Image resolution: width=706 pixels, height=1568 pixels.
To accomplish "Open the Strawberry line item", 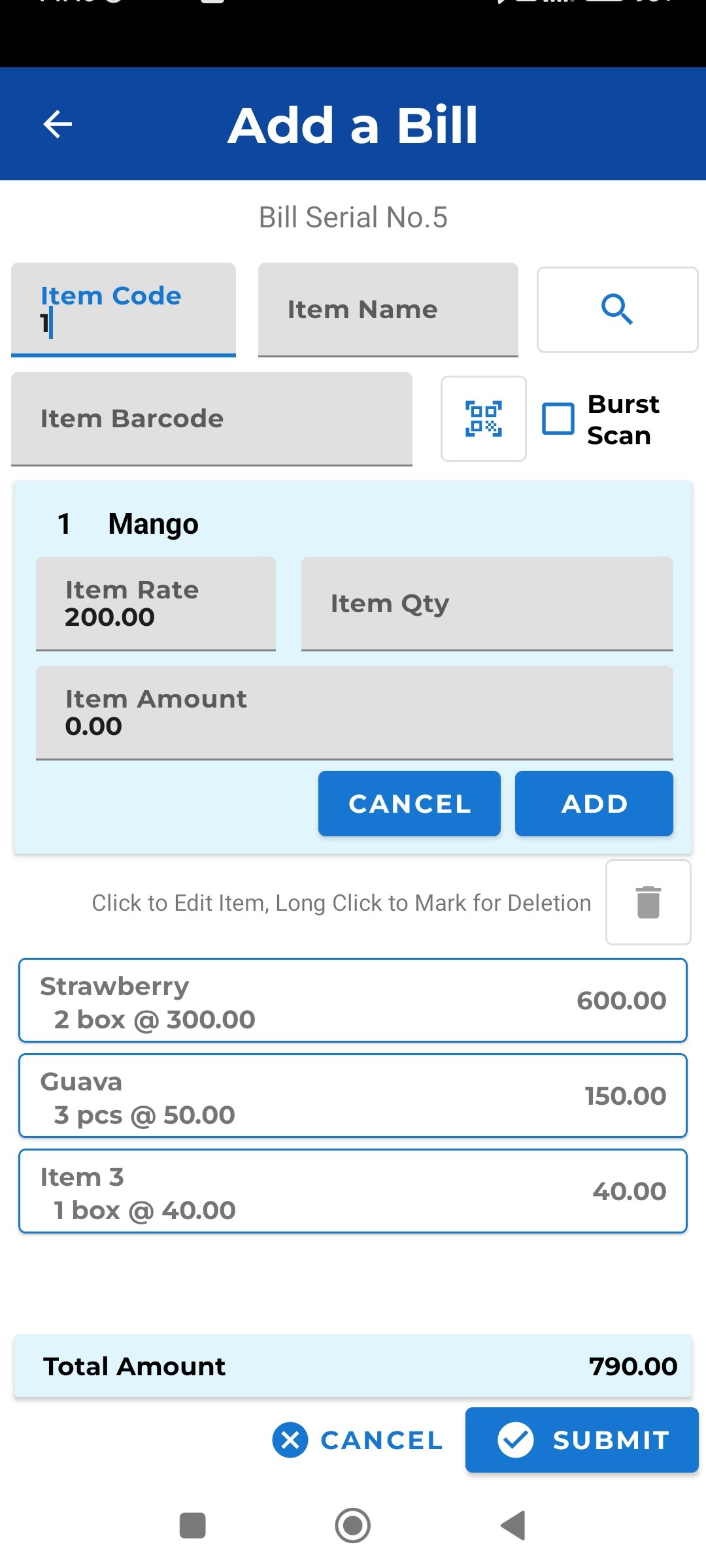I will click(353, 1000).
